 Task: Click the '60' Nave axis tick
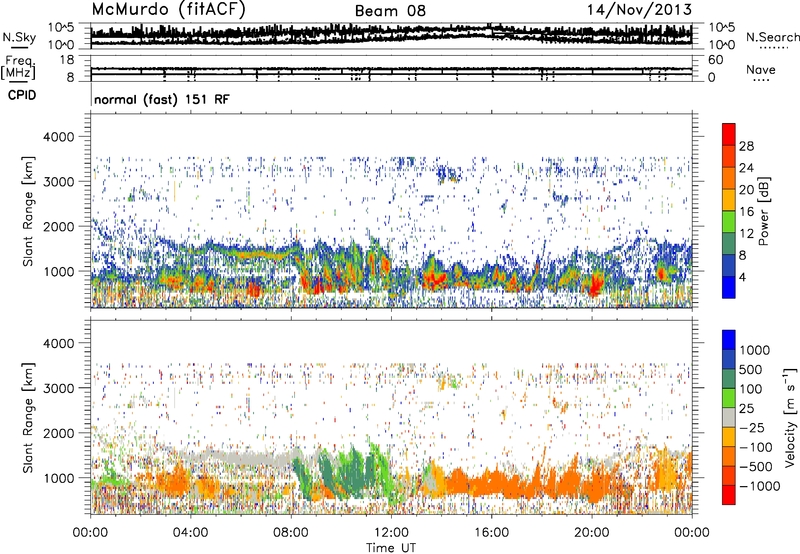pos(715,60)
